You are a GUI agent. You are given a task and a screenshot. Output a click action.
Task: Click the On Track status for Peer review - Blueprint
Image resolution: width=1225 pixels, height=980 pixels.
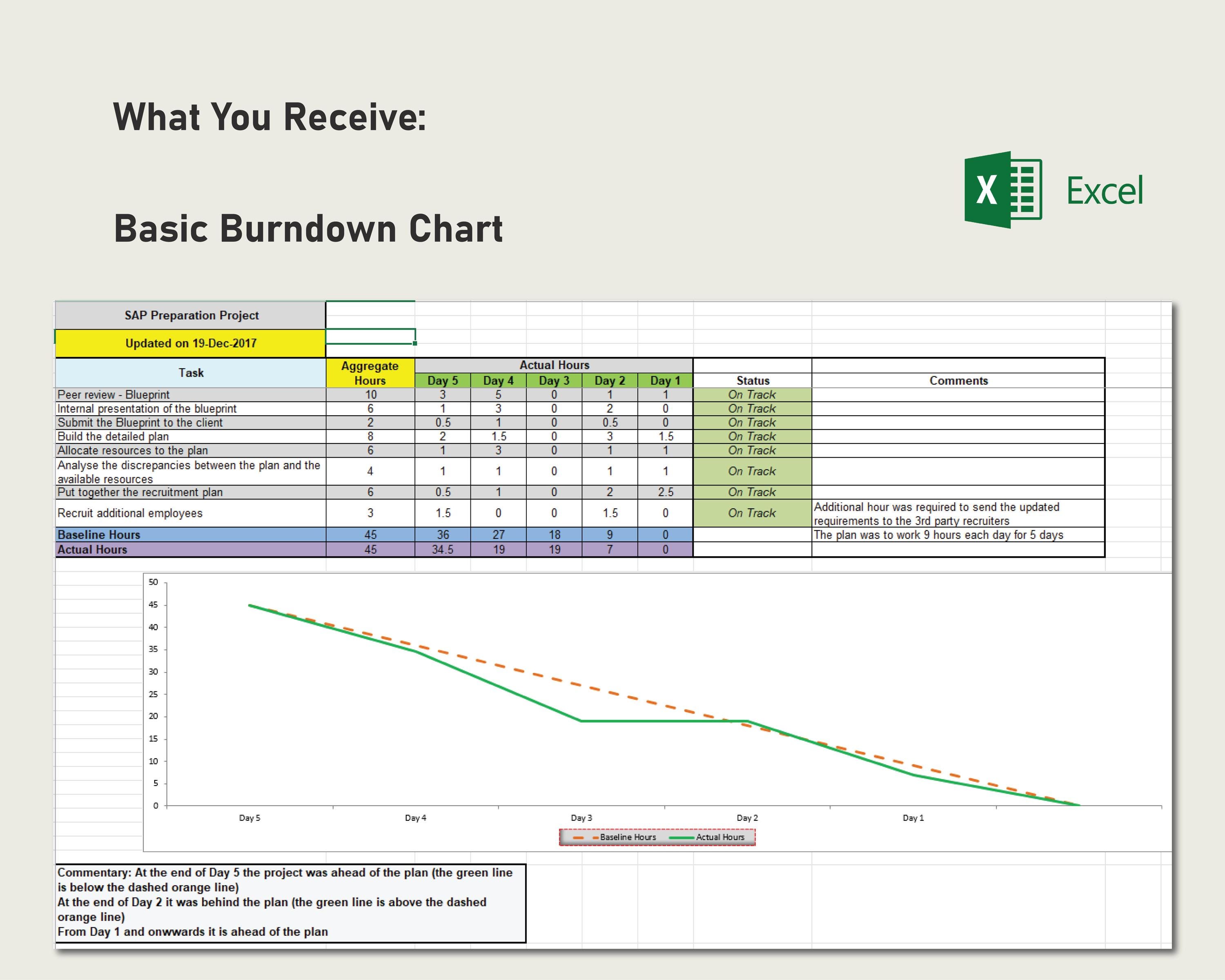[x=754, y=394]
